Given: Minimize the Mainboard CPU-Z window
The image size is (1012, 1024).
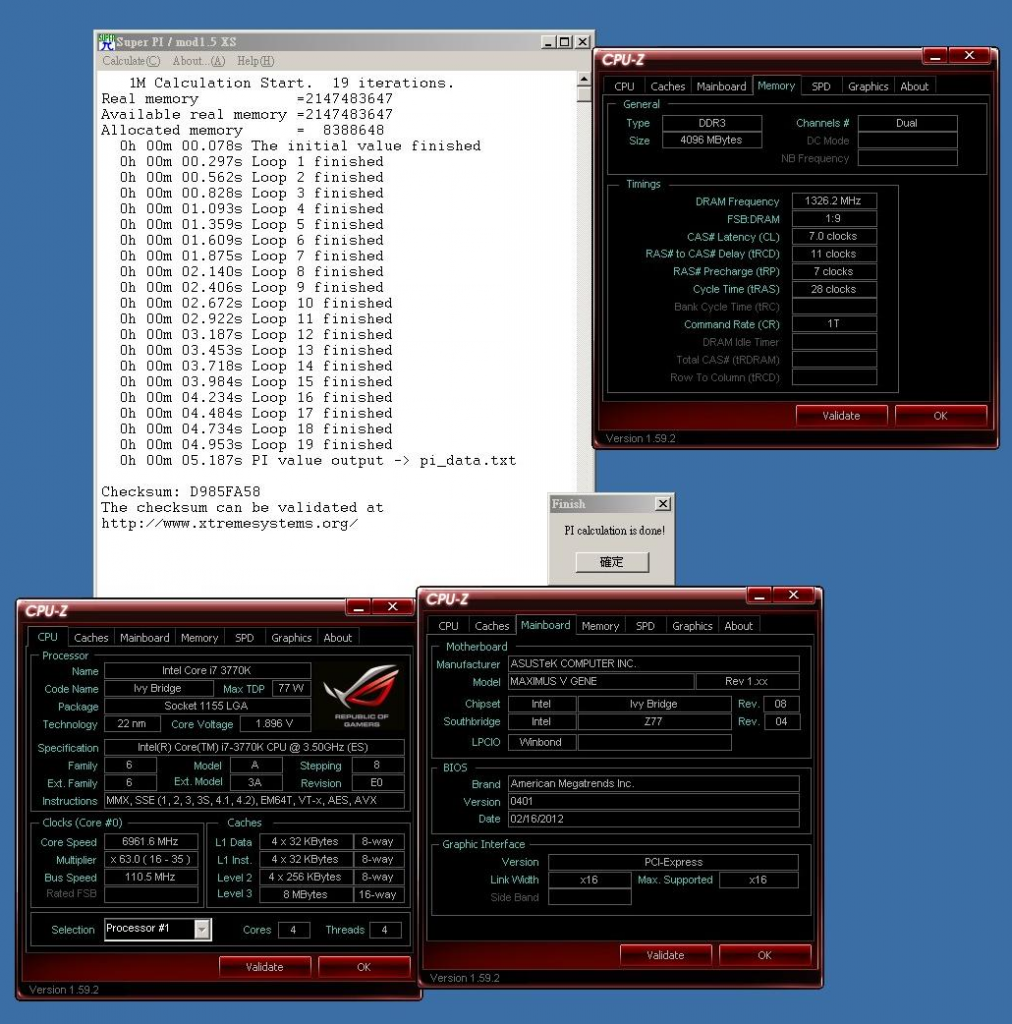Looking at the screenshot, I should pos(759,596).
